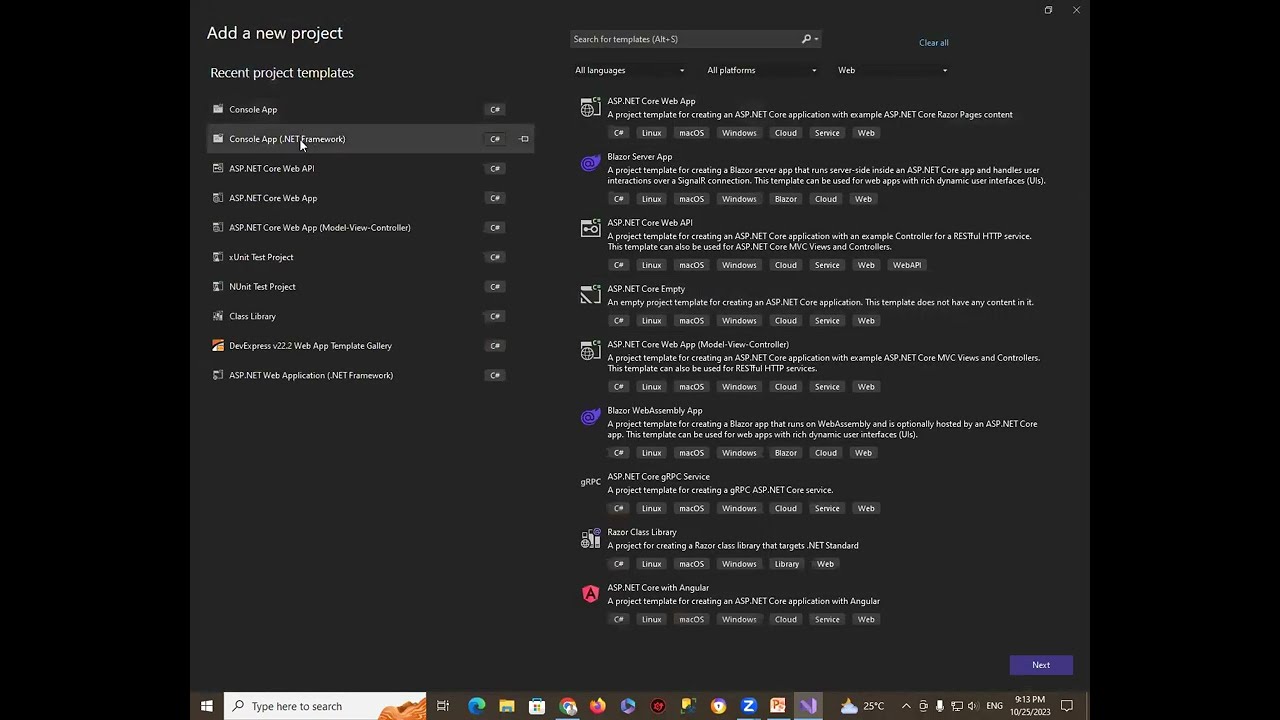The height and width of the screenshot is (720, 1280).
Task: Click the ASP.NET Core with Angular icon
Action: pyautogui.click(x=590, y=594)
